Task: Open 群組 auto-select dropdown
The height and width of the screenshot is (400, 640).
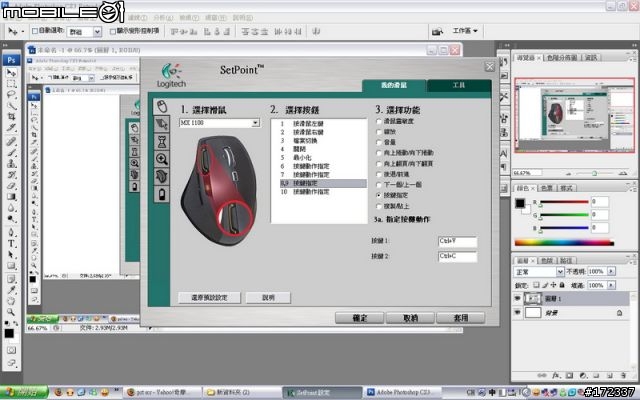Action: tap(97, 31)
